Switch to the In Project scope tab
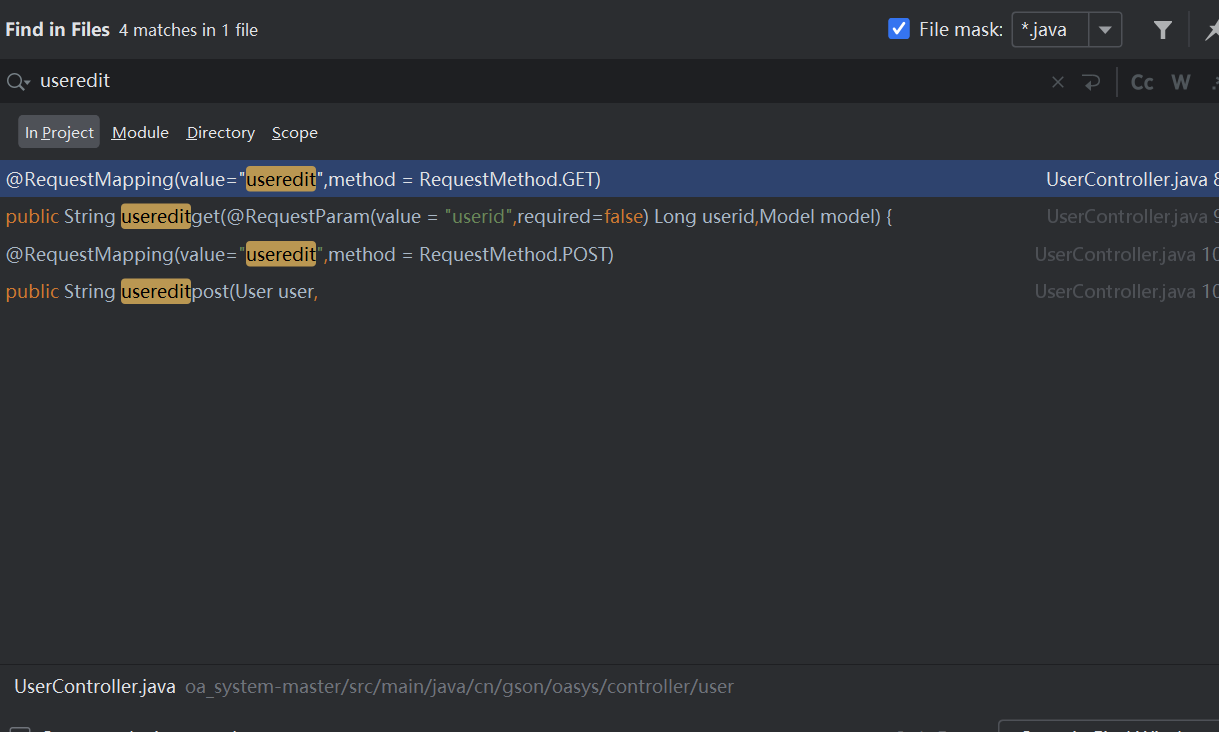This screenshot has width=1219, height=732. pyautogui.click(x=59, y=132)
